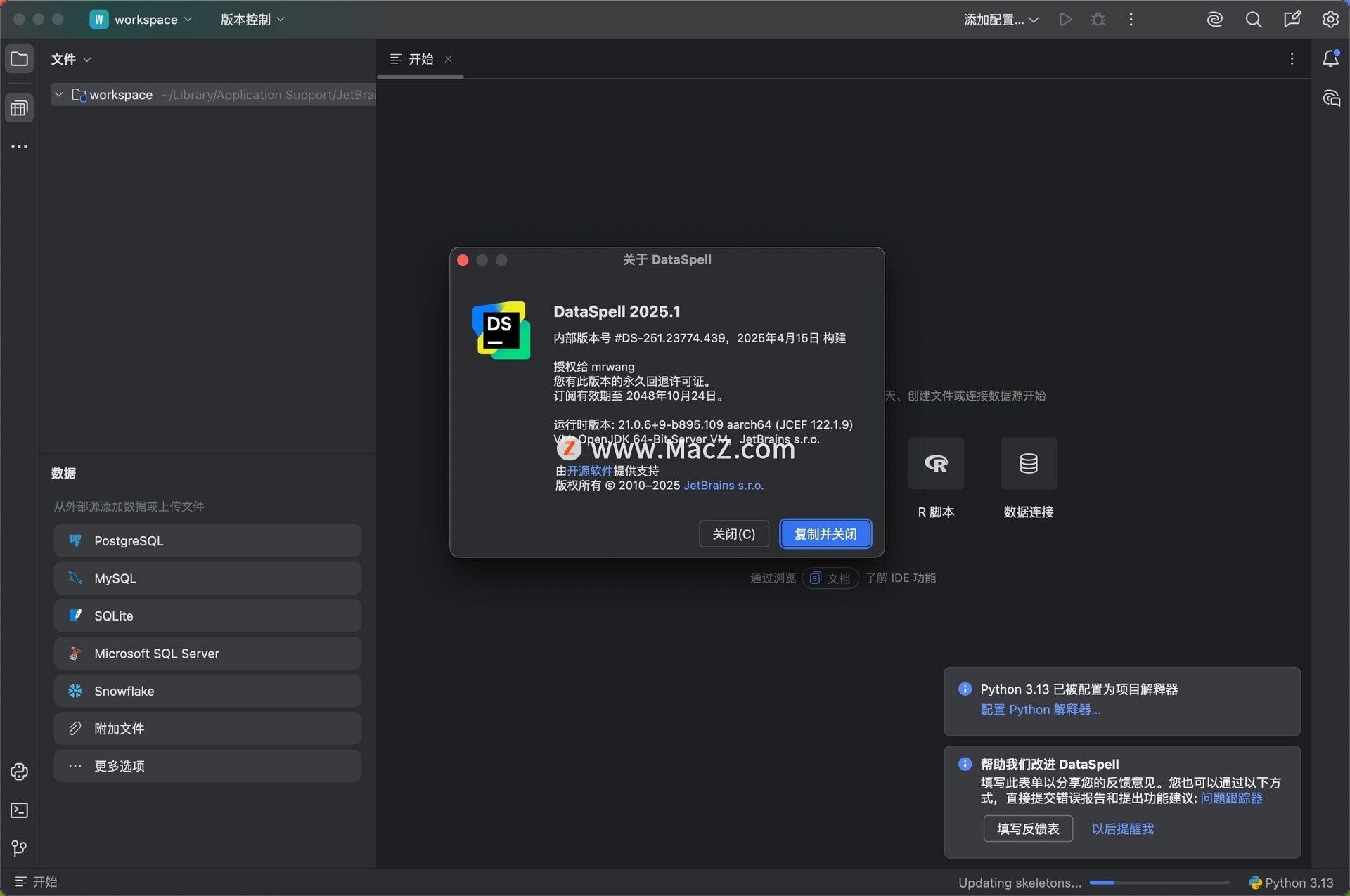Image resolution: width=1350 pixels, height=896 pixels.
Task: Click the 数据 section header
Action: pos(63,474)
